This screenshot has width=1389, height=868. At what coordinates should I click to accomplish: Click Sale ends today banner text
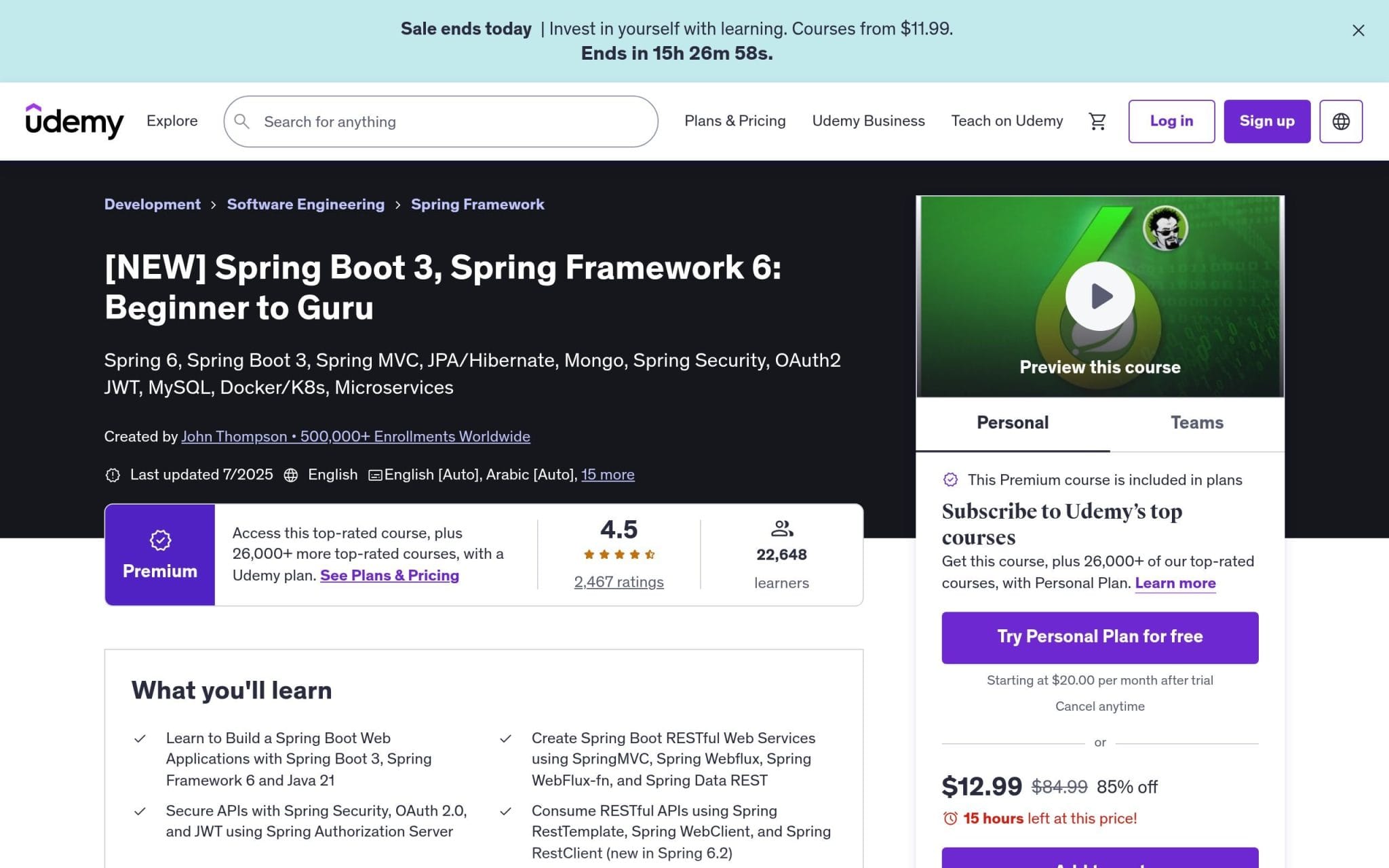click(x=466, y=28)
